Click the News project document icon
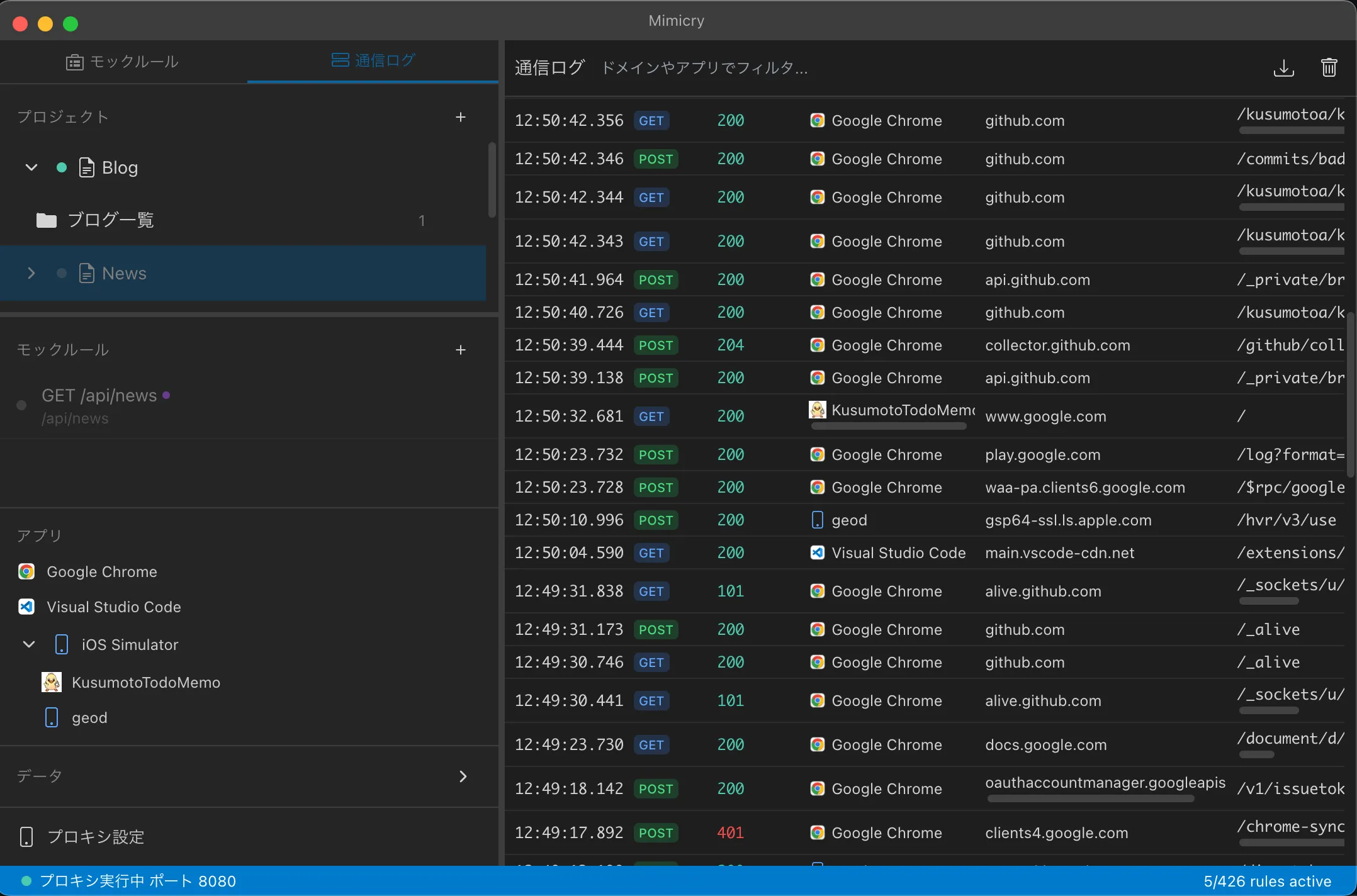This screenshot has height=896, width=1357. pyautogui.click(x=86, y=273)
